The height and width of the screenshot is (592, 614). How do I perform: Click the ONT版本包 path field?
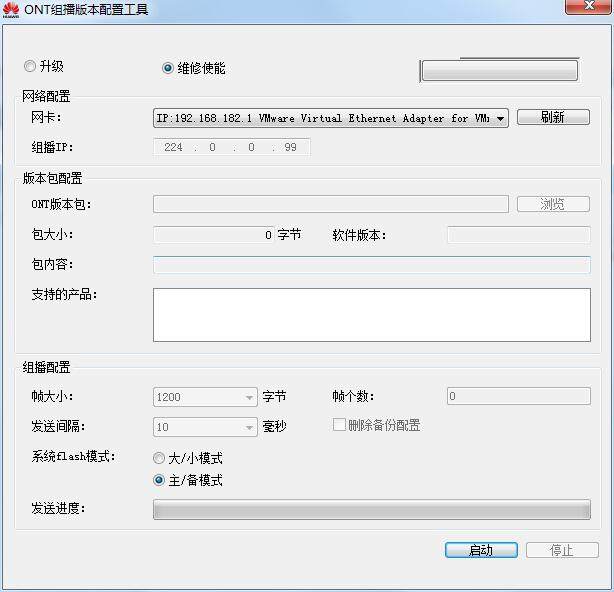(x=330, y=204)
